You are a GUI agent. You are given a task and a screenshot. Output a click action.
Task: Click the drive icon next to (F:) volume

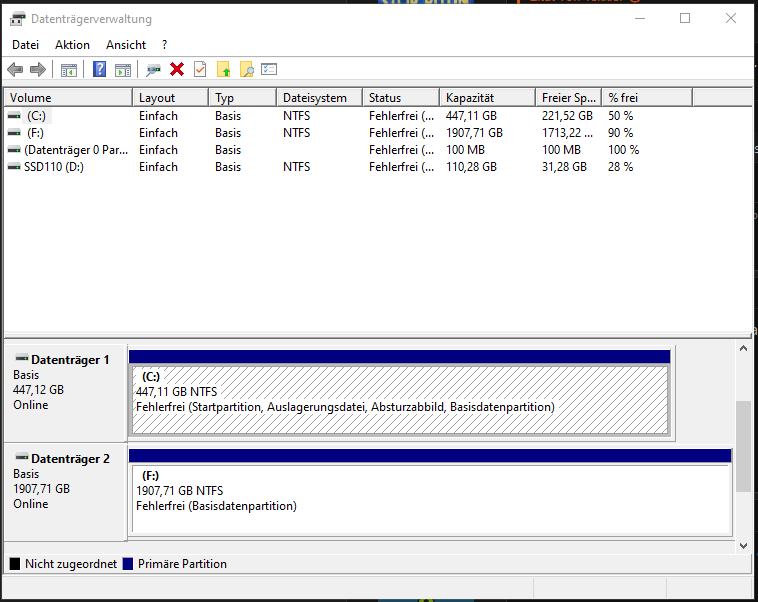click(14, 133)
